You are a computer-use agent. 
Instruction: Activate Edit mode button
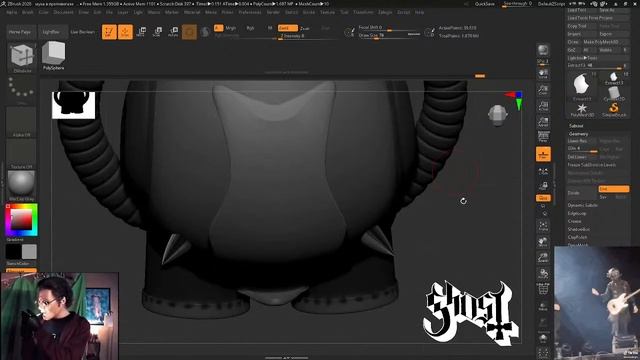coord(109,32)
